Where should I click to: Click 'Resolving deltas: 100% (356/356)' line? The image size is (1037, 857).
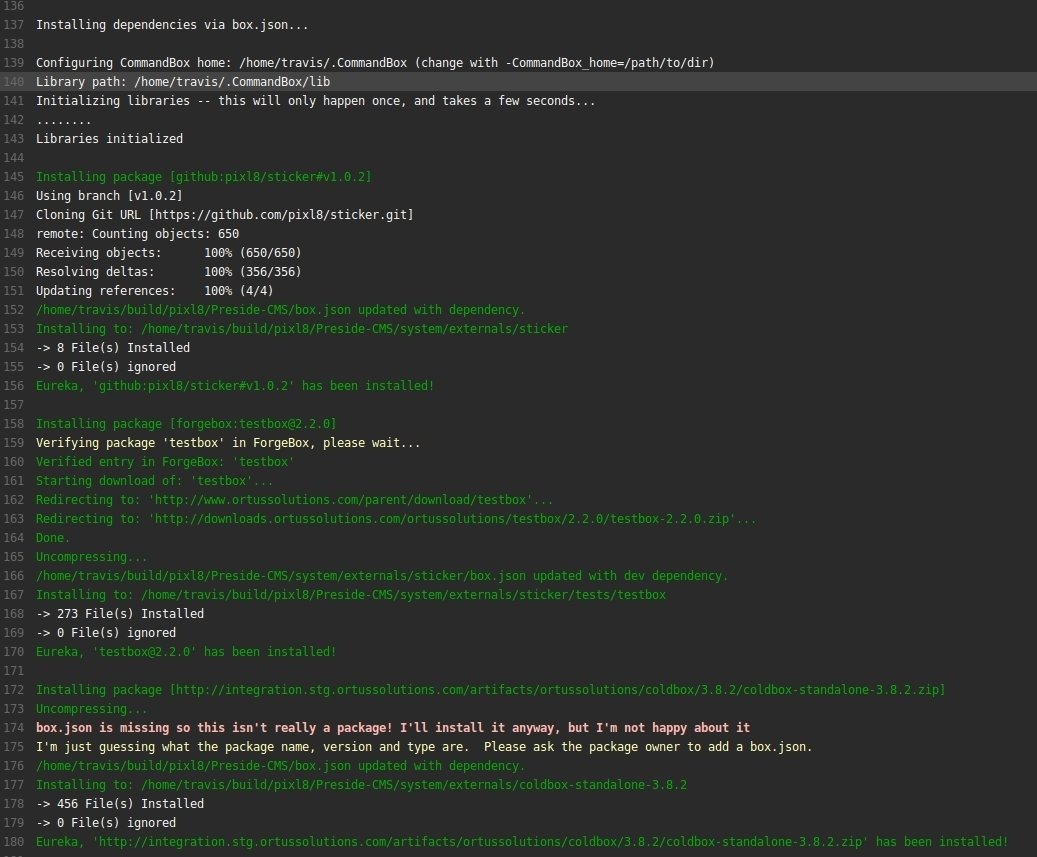click(x=169, y=272)
